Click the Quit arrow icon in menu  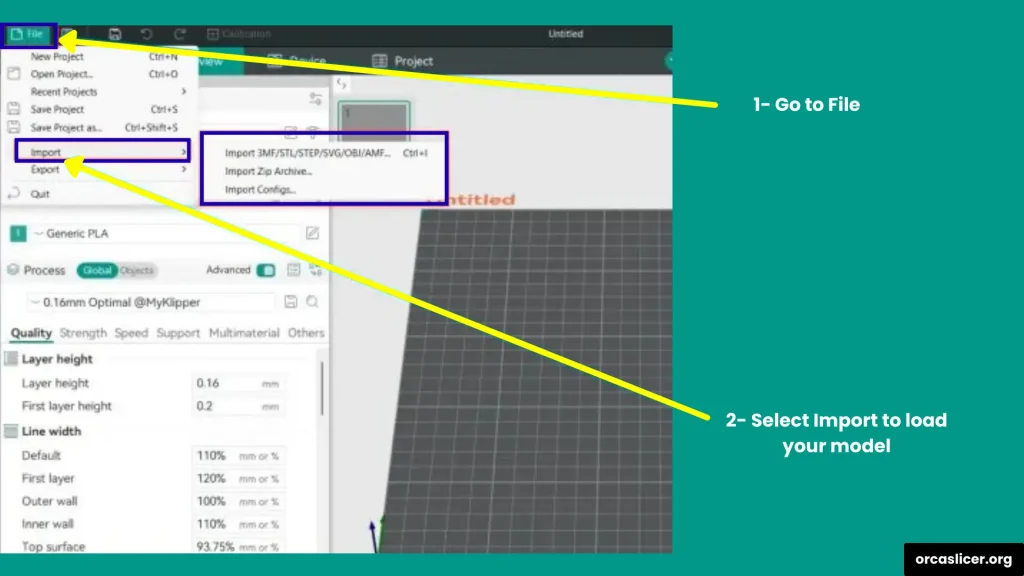tap(14, 193)
